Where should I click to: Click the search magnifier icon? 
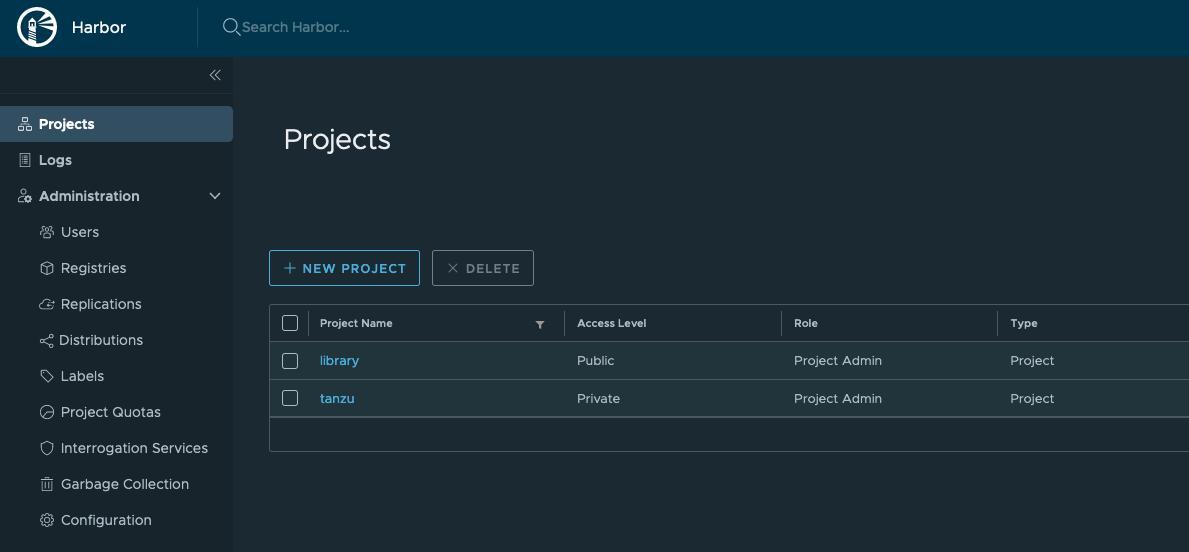coord(231,27)
